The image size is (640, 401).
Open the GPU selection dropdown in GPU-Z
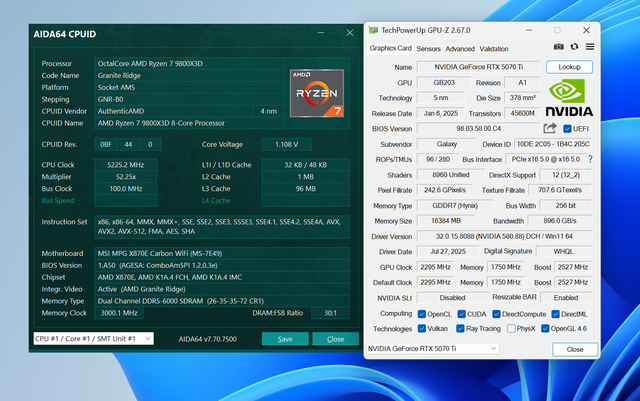pos(433,349)
